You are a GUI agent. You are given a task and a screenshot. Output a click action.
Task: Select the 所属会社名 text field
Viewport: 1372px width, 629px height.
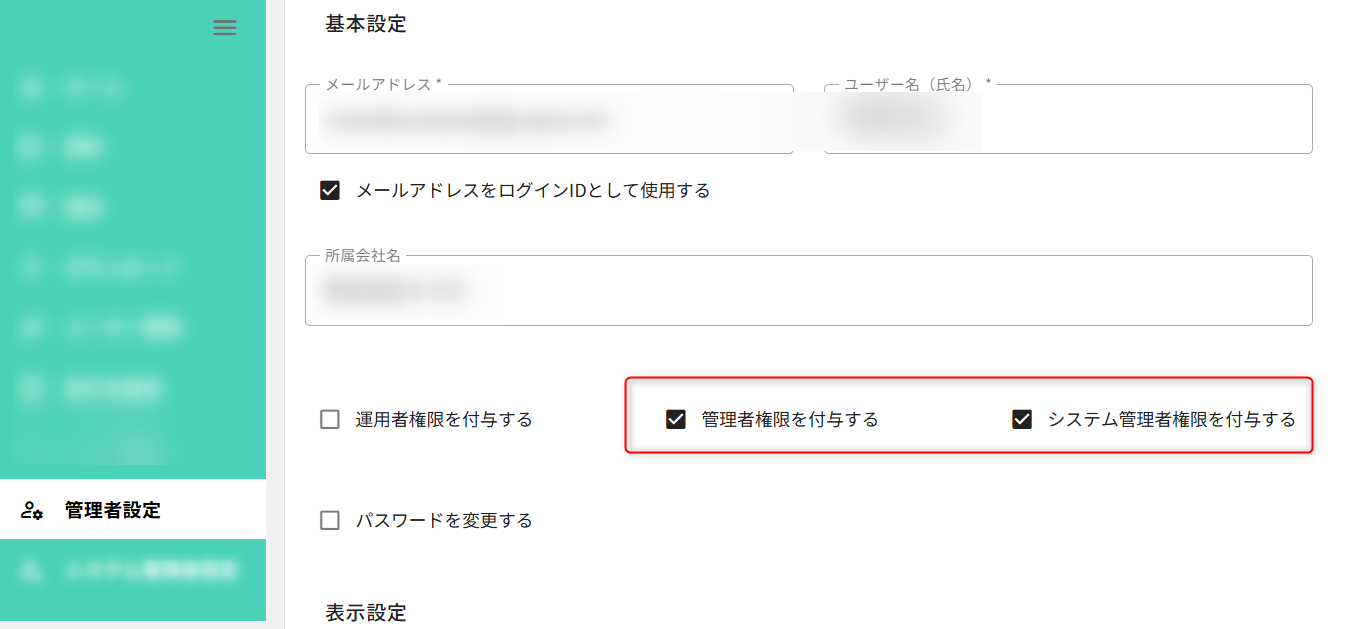pyautogui.click(x=808, y=291)
